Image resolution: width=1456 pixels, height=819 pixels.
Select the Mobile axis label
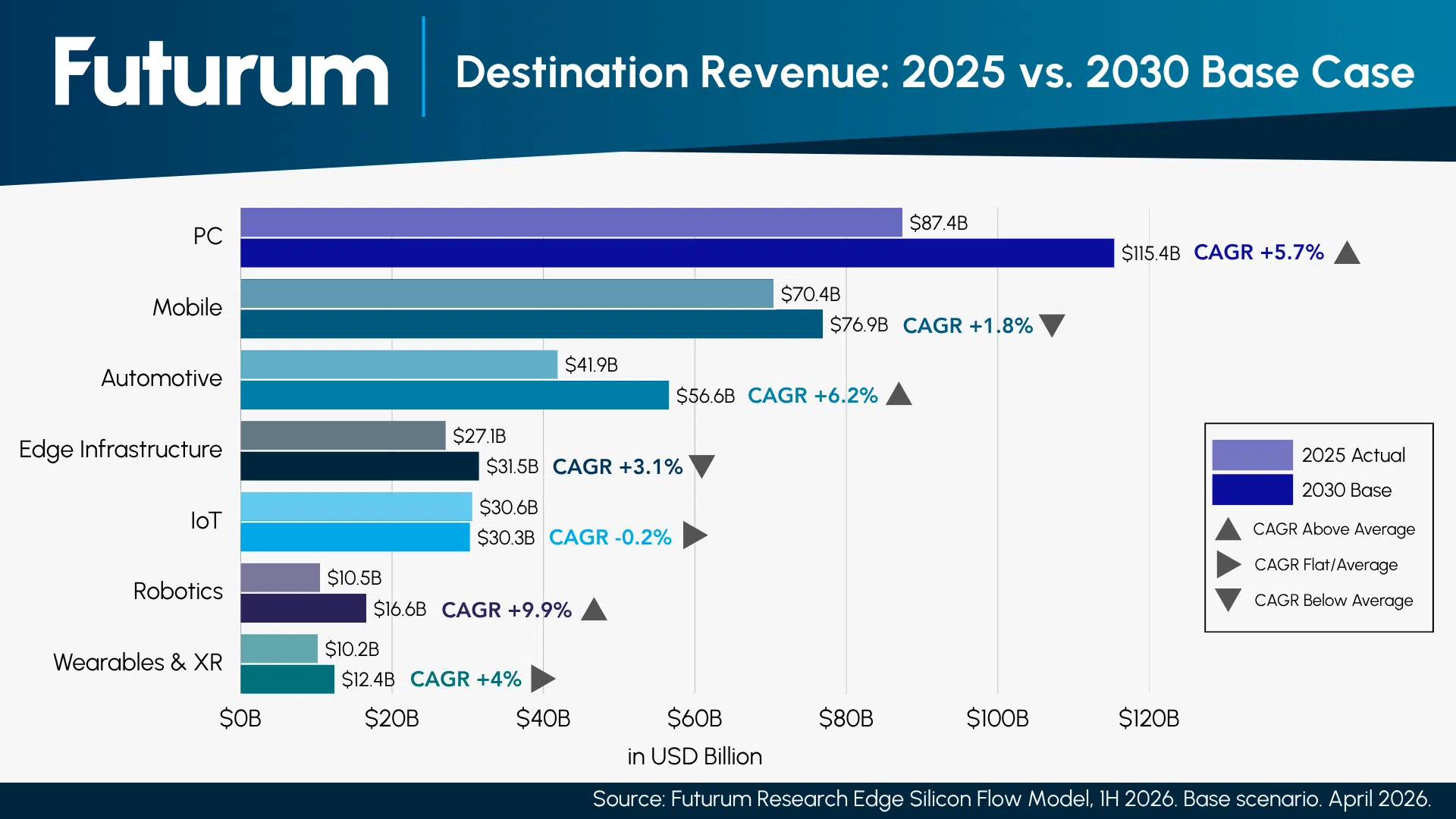point(187,308)
